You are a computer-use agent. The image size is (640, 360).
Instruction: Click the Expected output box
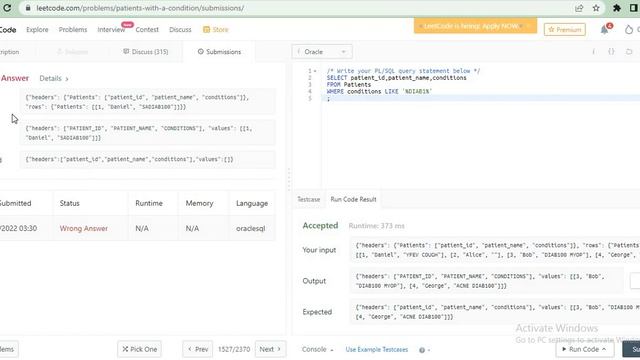(495, 312)
